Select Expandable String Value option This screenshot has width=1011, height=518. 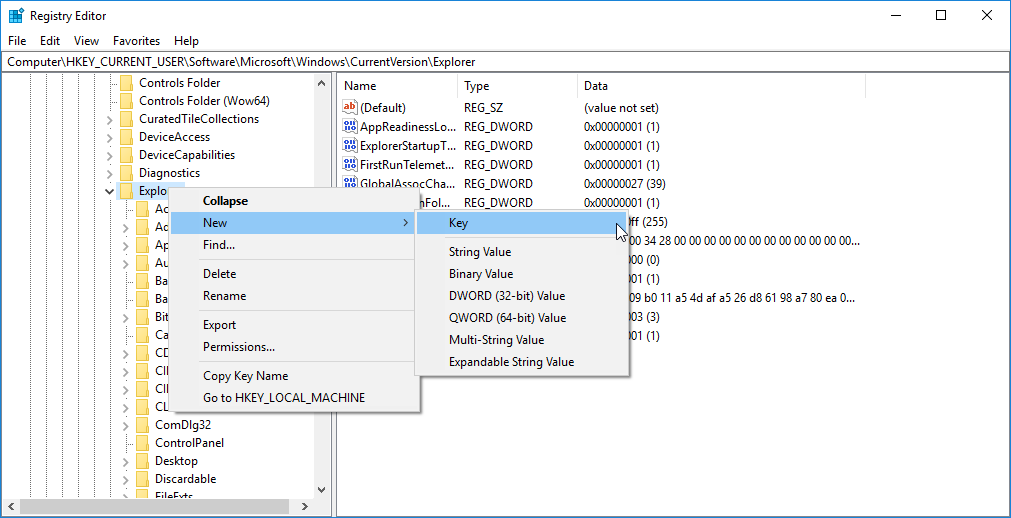point(521,361)
